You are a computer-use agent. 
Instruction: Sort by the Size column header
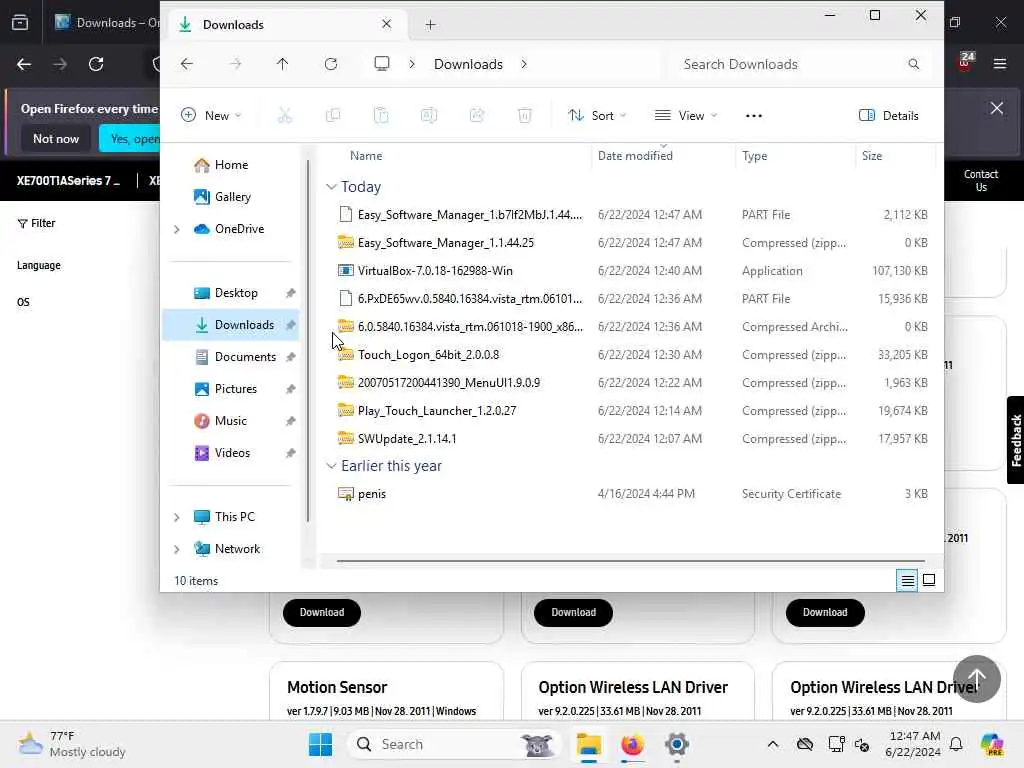pyautogui.click(x=872, y=155)
